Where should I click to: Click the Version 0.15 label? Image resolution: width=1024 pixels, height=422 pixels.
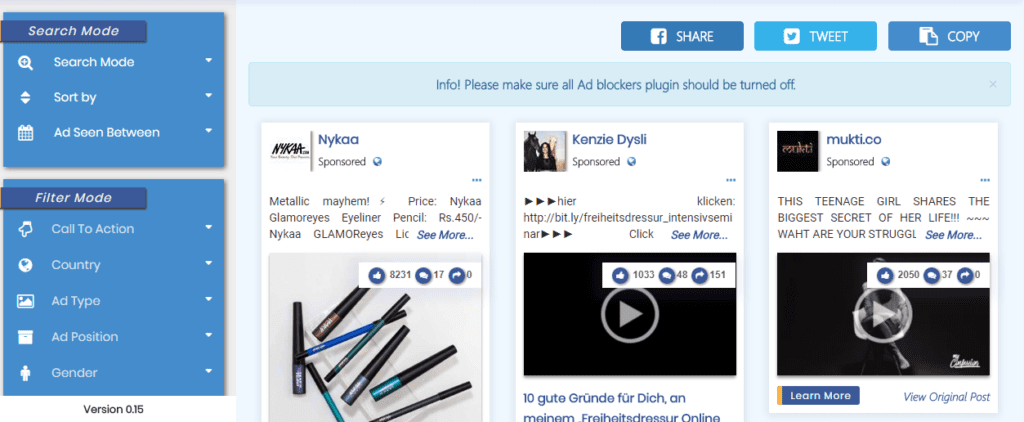coord(114,410)
